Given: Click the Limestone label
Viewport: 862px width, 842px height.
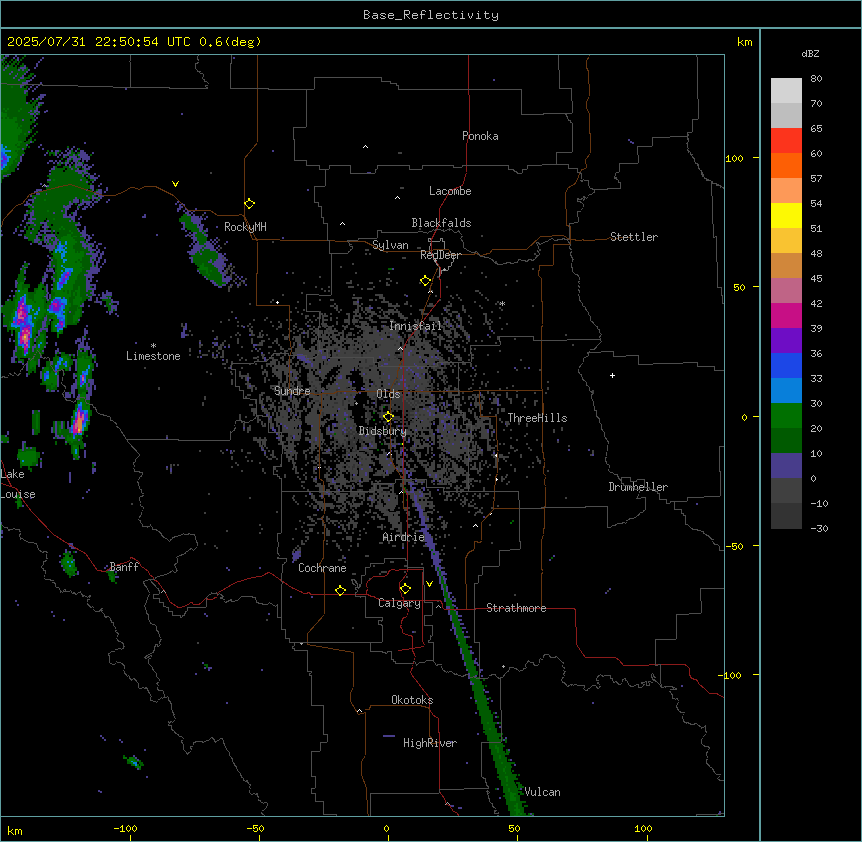Looking at the screenshot, I should pos(153,356).
